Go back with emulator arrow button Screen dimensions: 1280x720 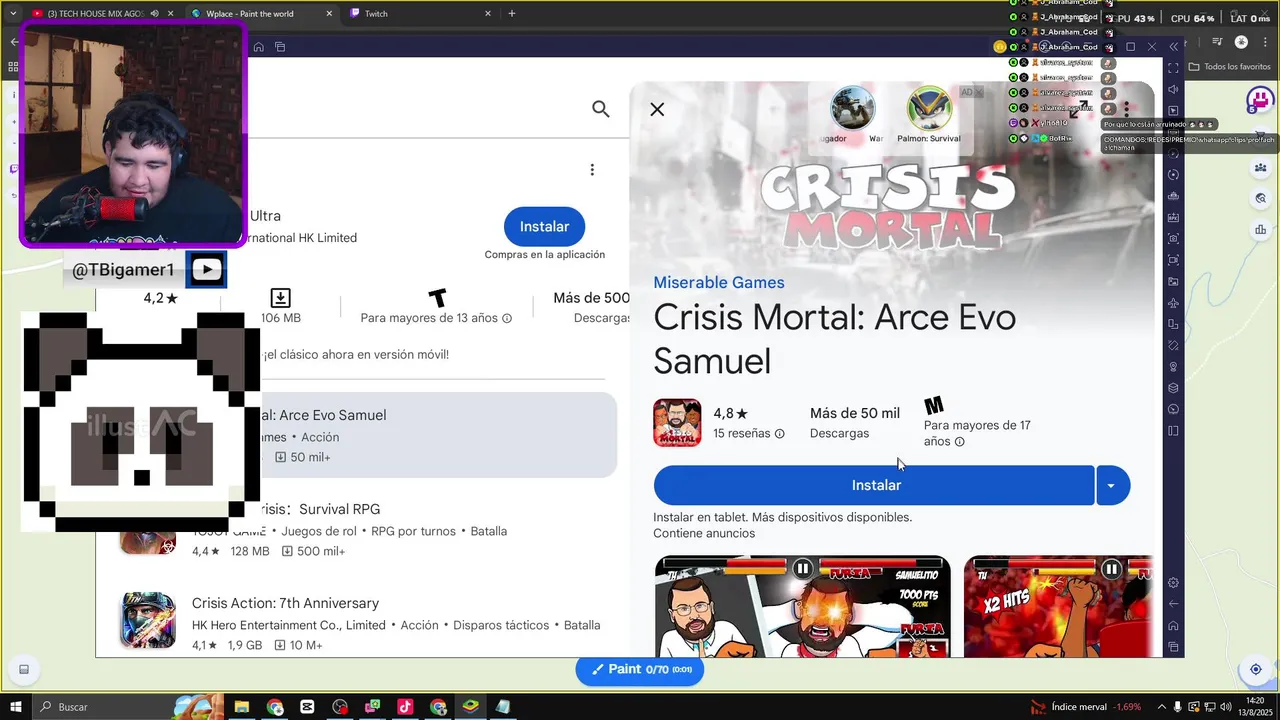click(1174, 604)
